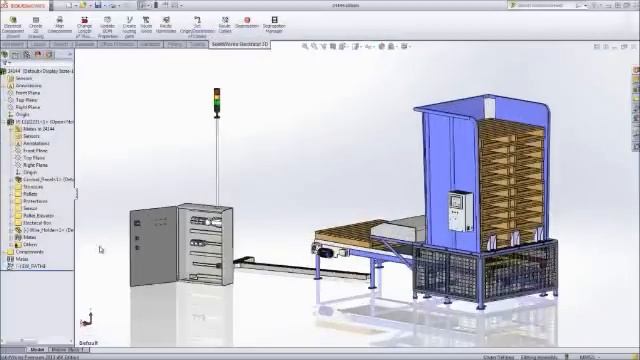This screenshot has width=640, height=360.
Task: Expand the Protections folder
Action: (x=11, y=201)
